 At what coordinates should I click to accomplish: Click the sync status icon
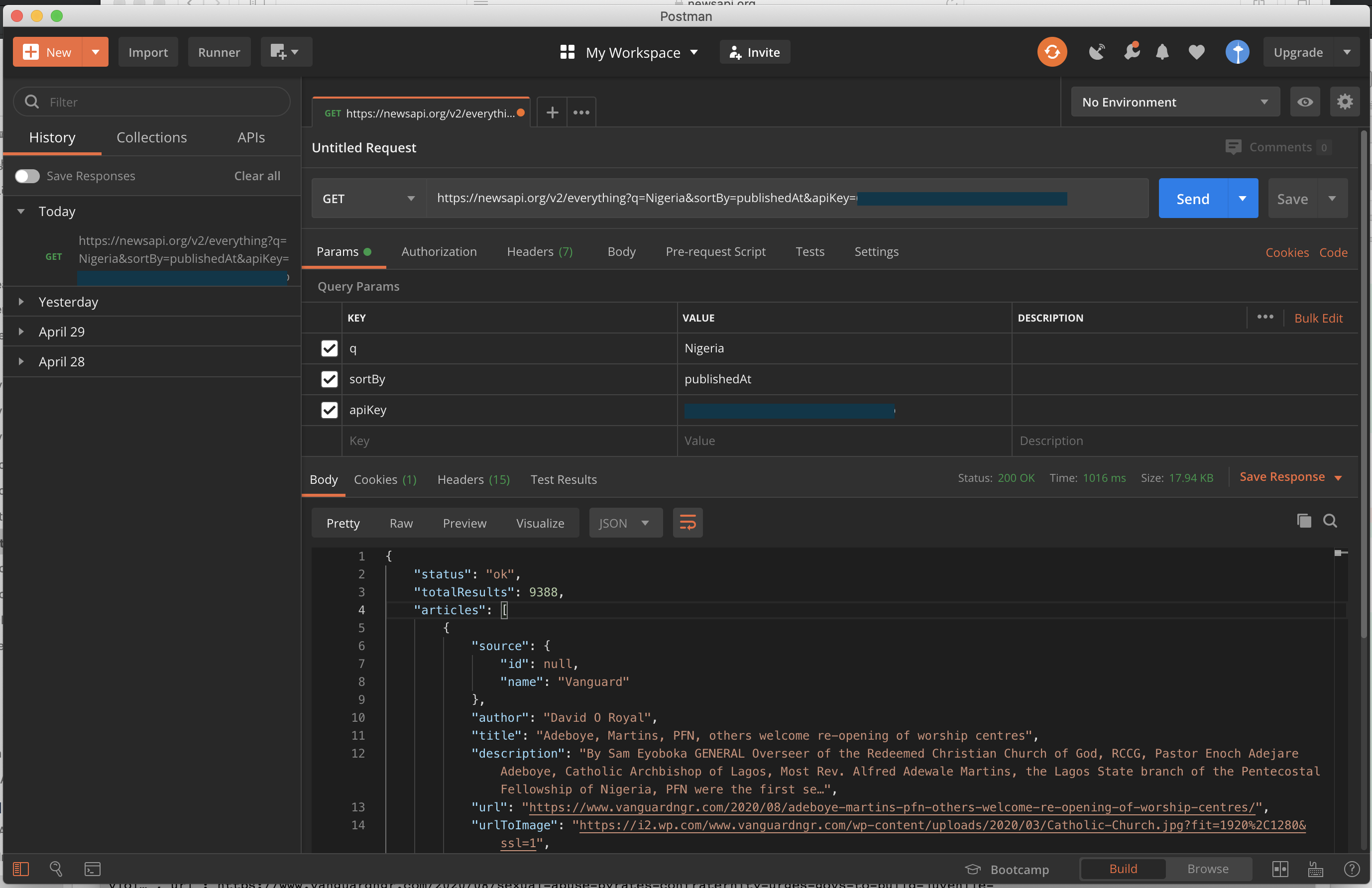1051,52
